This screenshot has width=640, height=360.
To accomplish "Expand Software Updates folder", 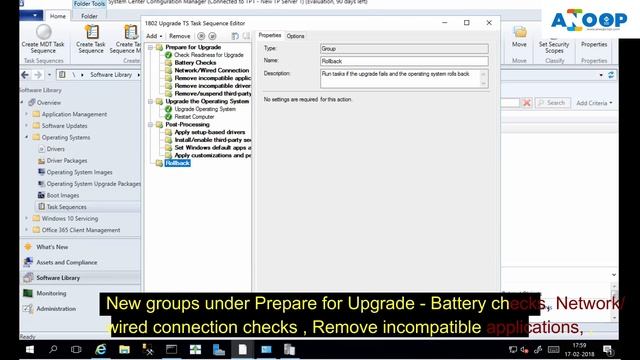I will click(27, 125).
